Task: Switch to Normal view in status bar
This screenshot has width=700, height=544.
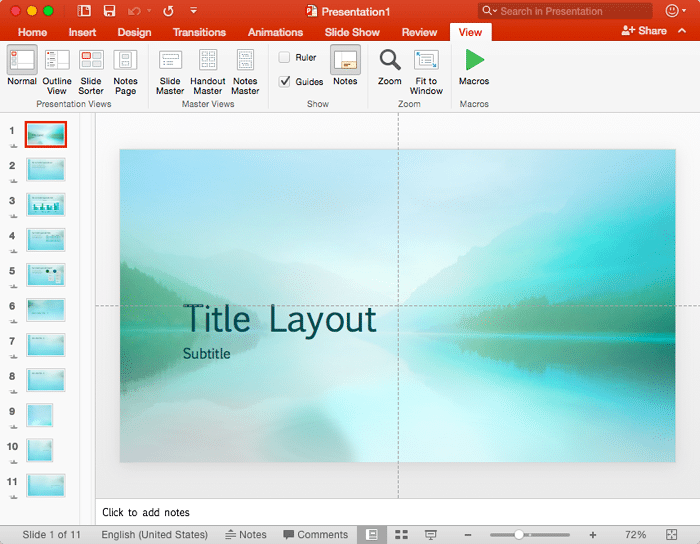Action: pyautogui.click(x=371, y=534)
